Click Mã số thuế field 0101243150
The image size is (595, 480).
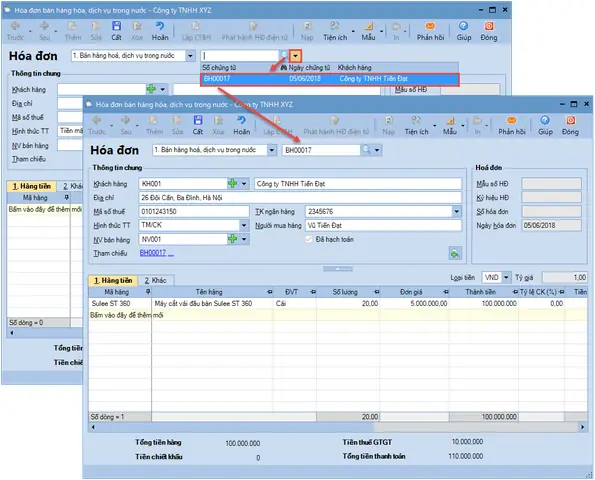194,211
